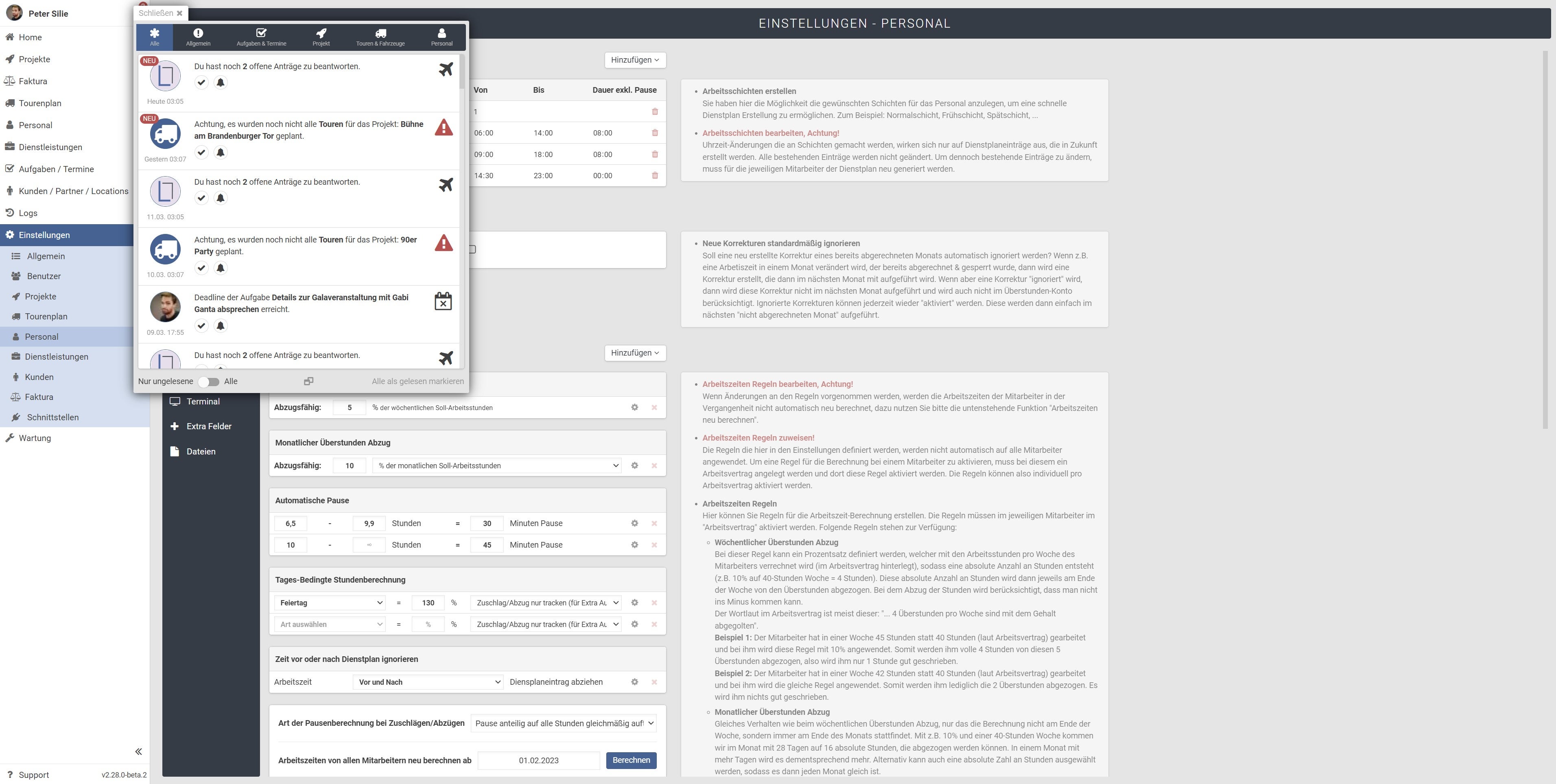Mark first open requests notification as read
This screenshot has height=784, width=1556.
pyautogui.click(x=201, y=82)
